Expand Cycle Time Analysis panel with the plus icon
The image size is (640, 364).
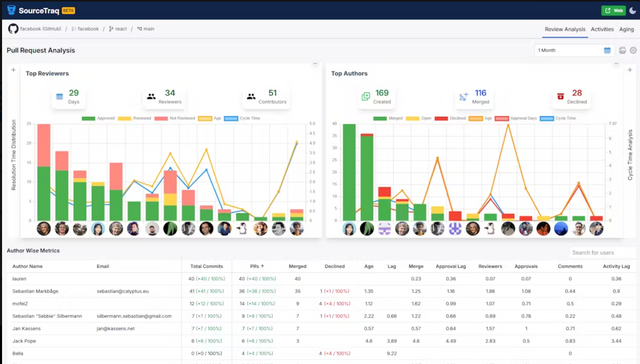630,70
